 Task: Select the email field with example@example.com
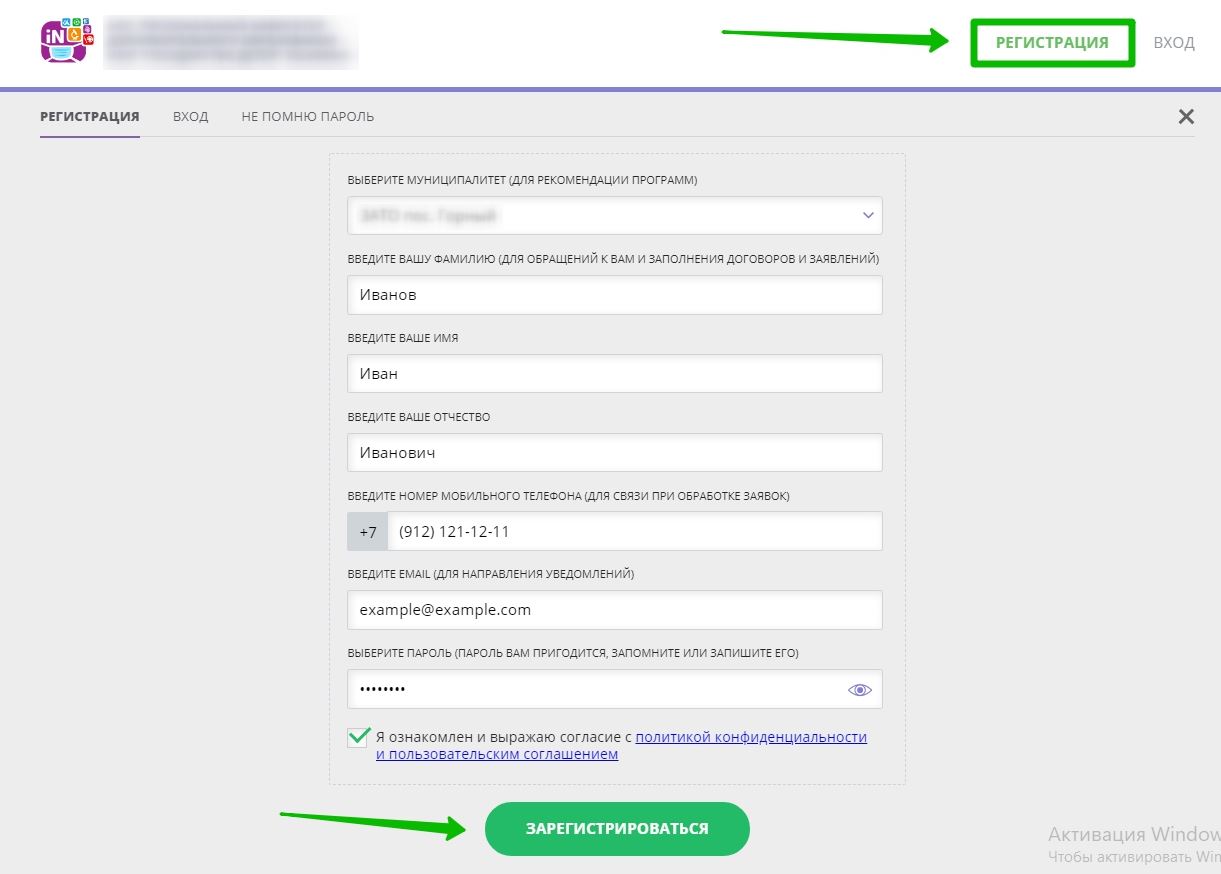[614, 610]
